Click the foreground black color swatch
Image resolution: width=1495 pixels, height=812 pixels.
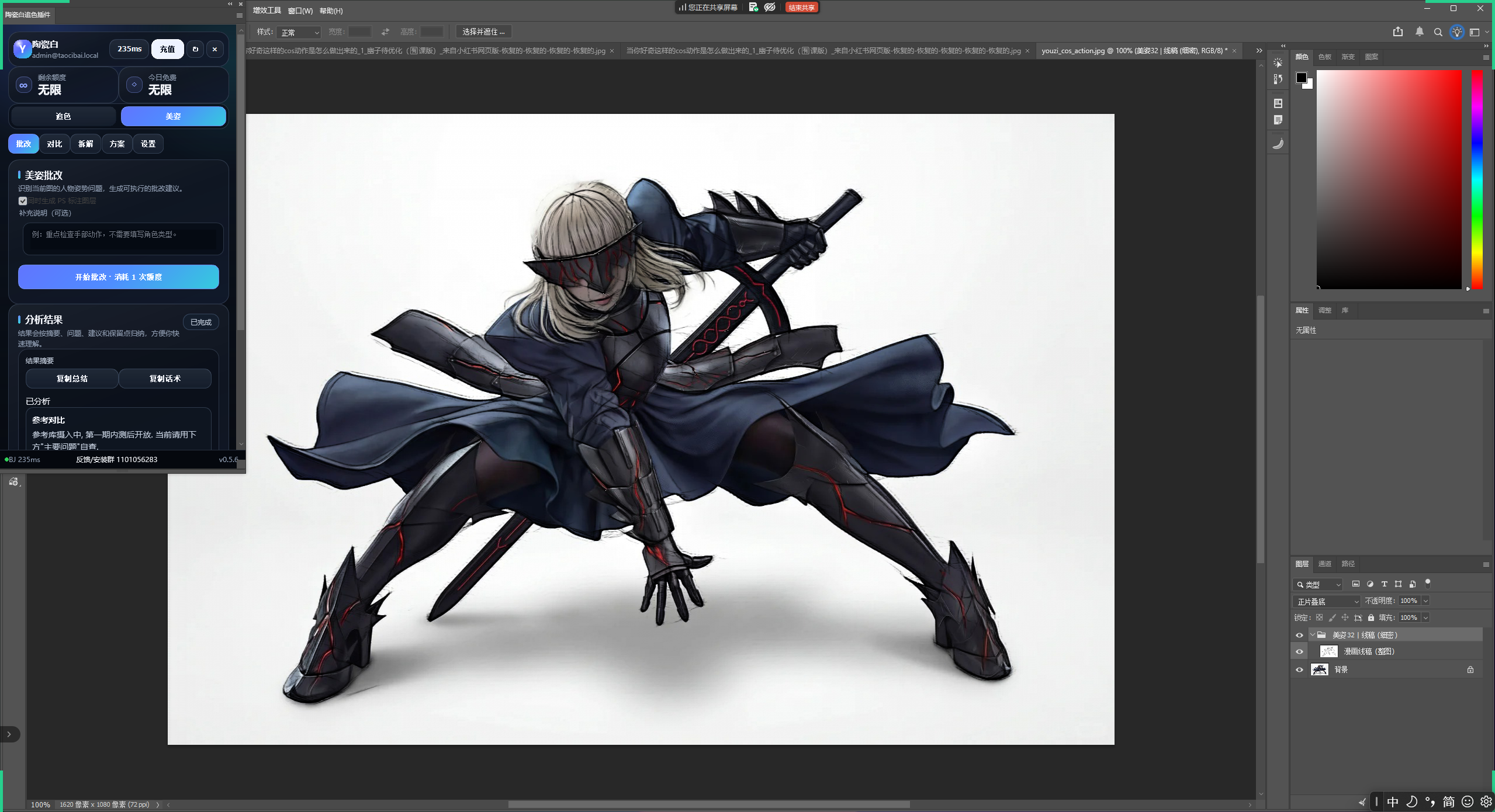(x=1302, y=78)
